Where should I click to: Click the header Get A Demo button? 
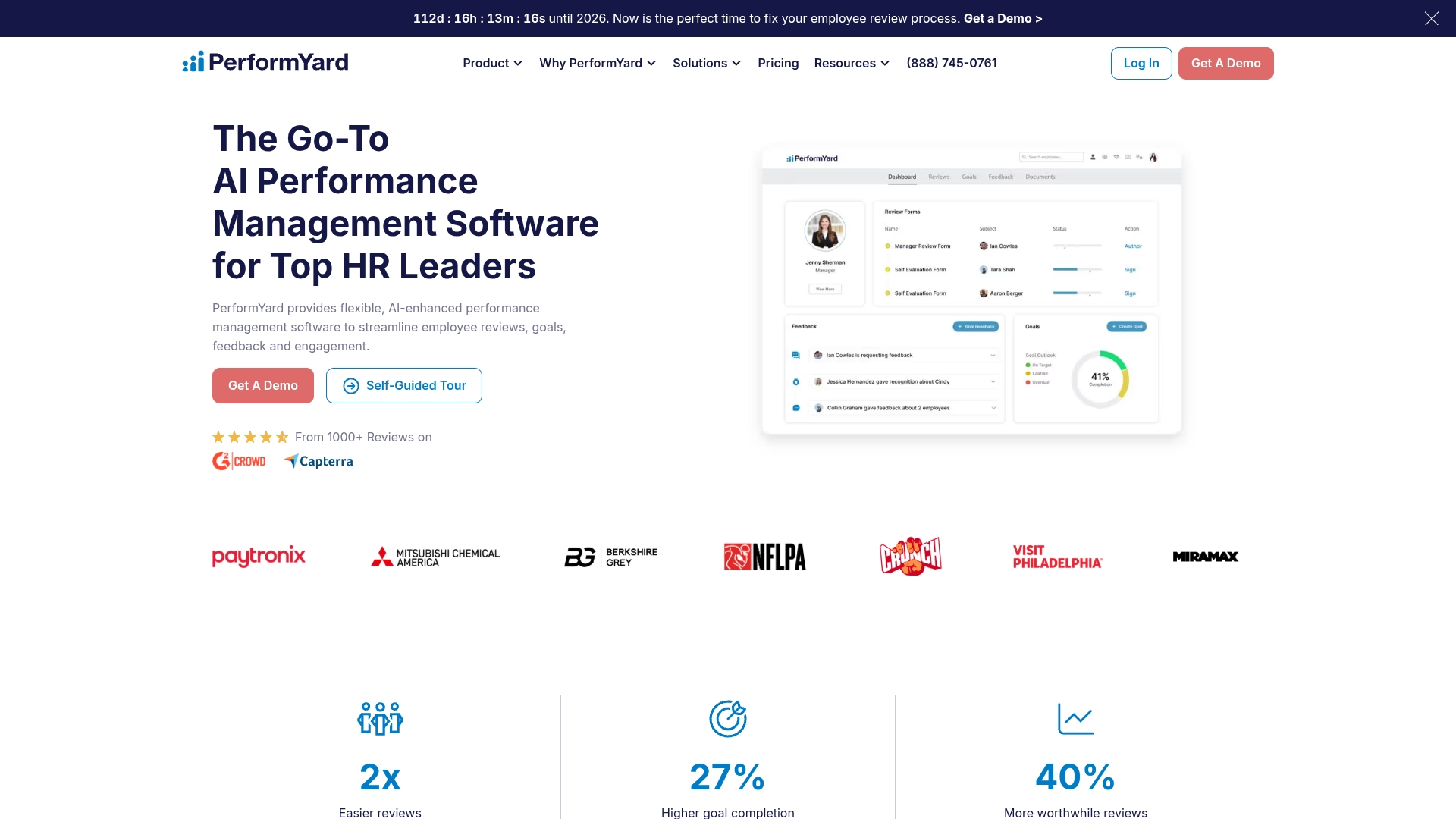[1225, 63]
